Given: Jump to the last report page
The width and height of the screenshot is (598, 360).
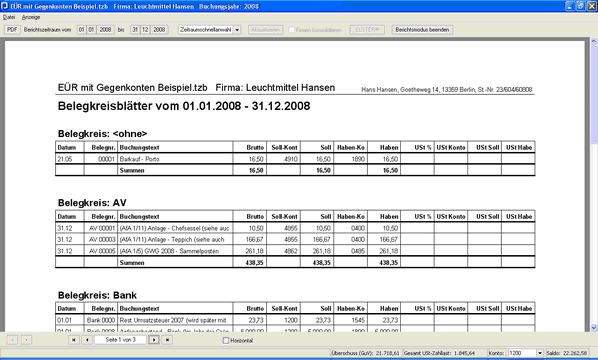Looking at the screenshot, I should (167, 340).
